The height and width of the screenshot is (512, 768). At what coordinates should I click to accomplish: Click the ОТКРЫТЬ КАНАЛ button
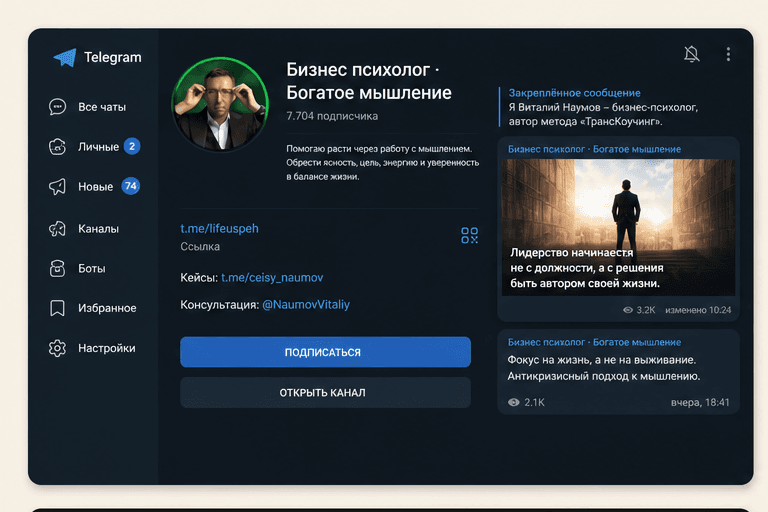pos(325,392)
